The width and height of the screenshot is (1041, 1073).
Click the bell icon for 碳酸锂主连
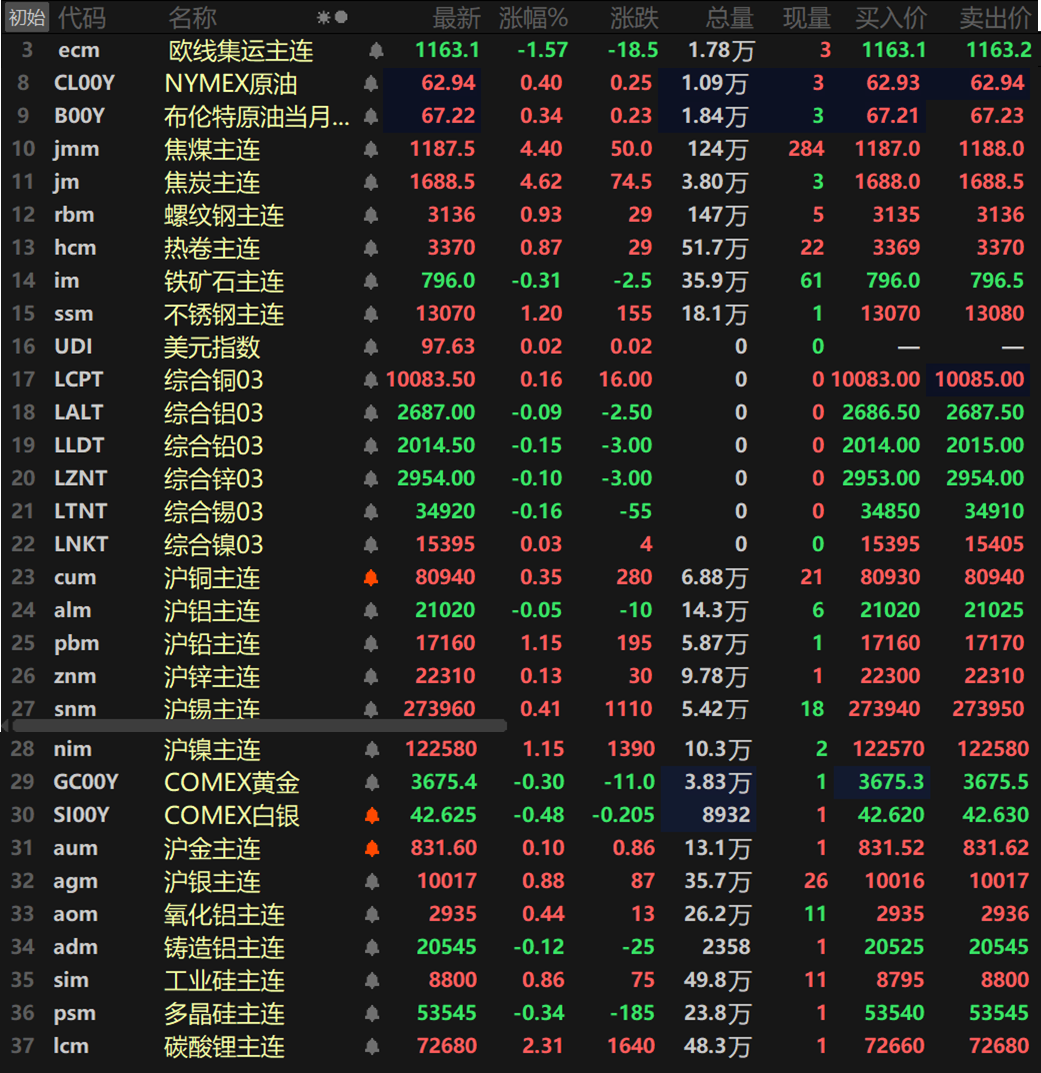click(x=372, y=1047)
